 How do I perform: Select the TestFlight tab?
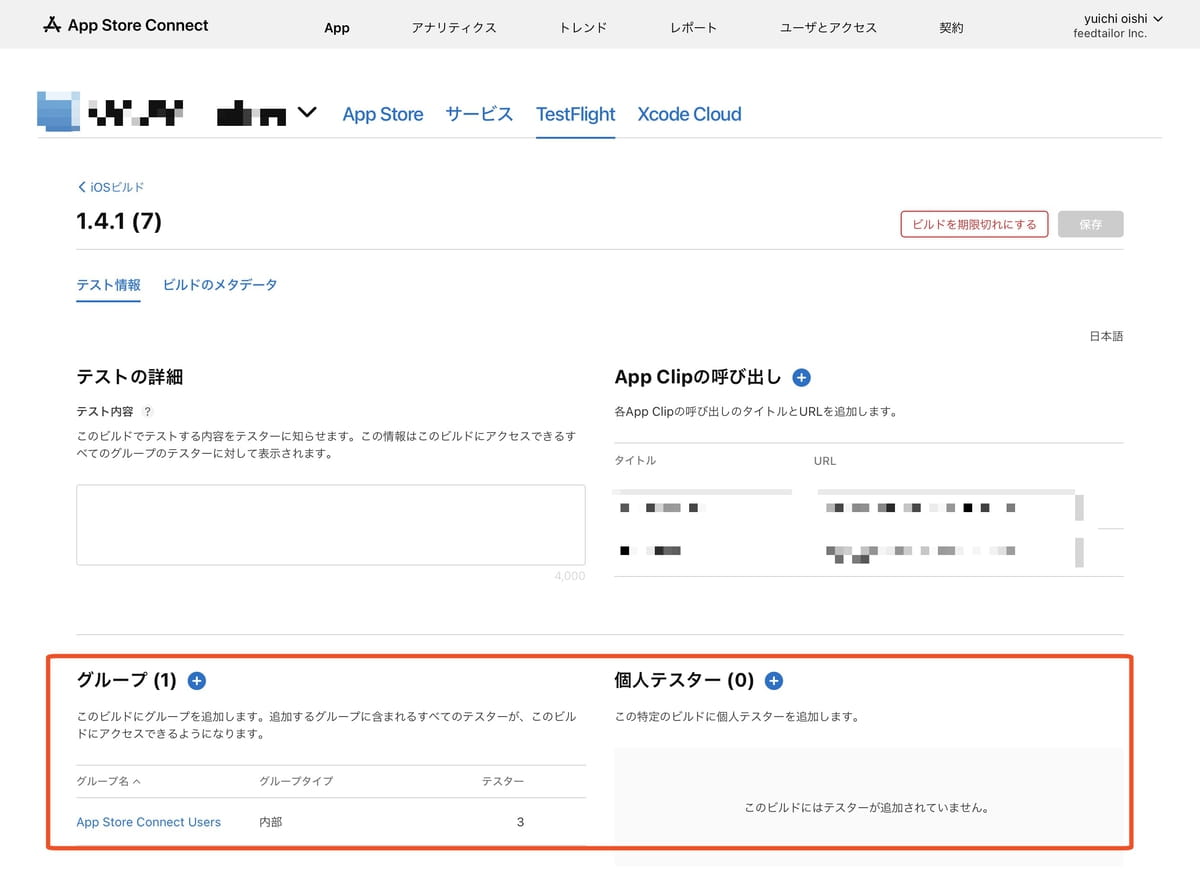[576, 114]
